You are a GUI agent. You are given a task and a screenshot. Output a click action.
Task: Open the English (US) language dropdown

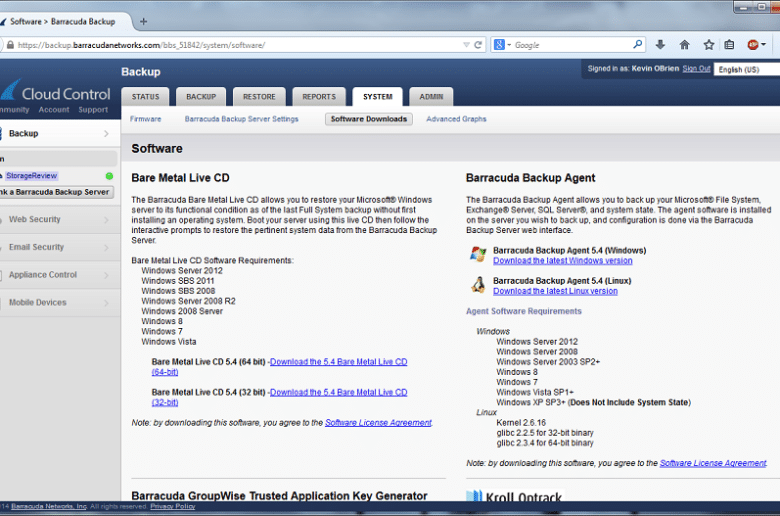[x=747, y=70]
